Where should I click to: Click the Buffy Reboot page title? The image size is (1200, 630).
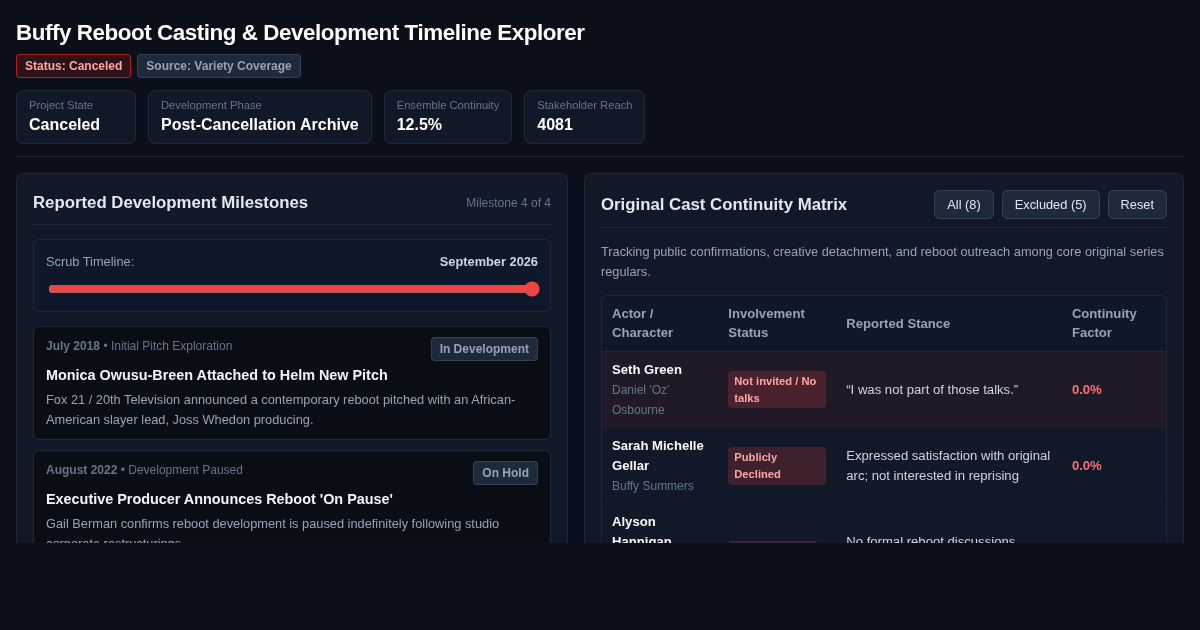[x=300, y=32]
